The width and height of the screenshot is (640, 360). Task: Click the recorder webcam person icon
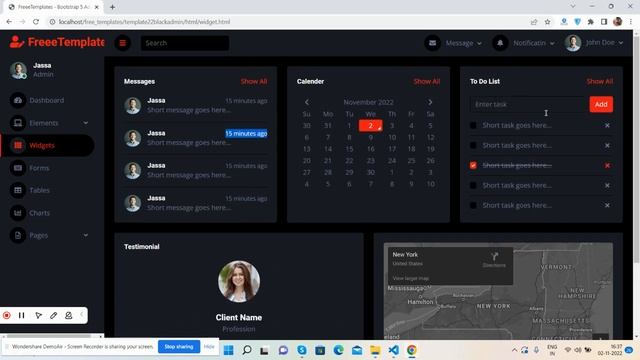pos(69,315)
